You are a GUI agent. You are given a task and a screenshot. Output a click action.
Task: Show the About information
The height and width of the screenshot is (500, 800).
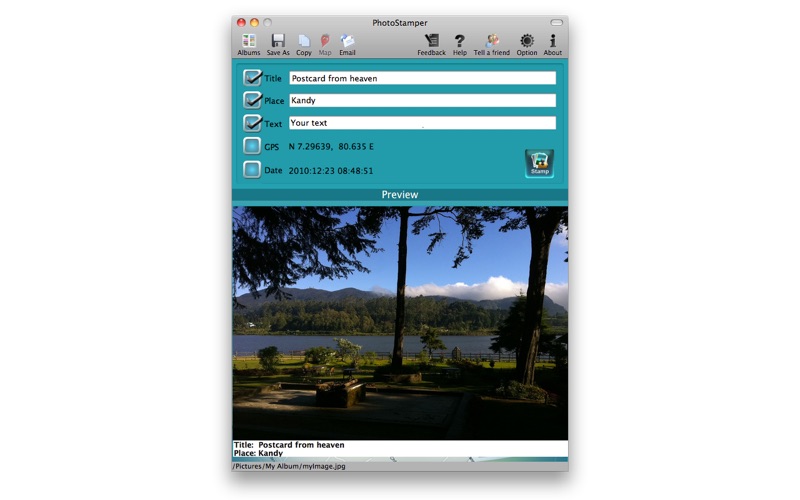[553, 42]
